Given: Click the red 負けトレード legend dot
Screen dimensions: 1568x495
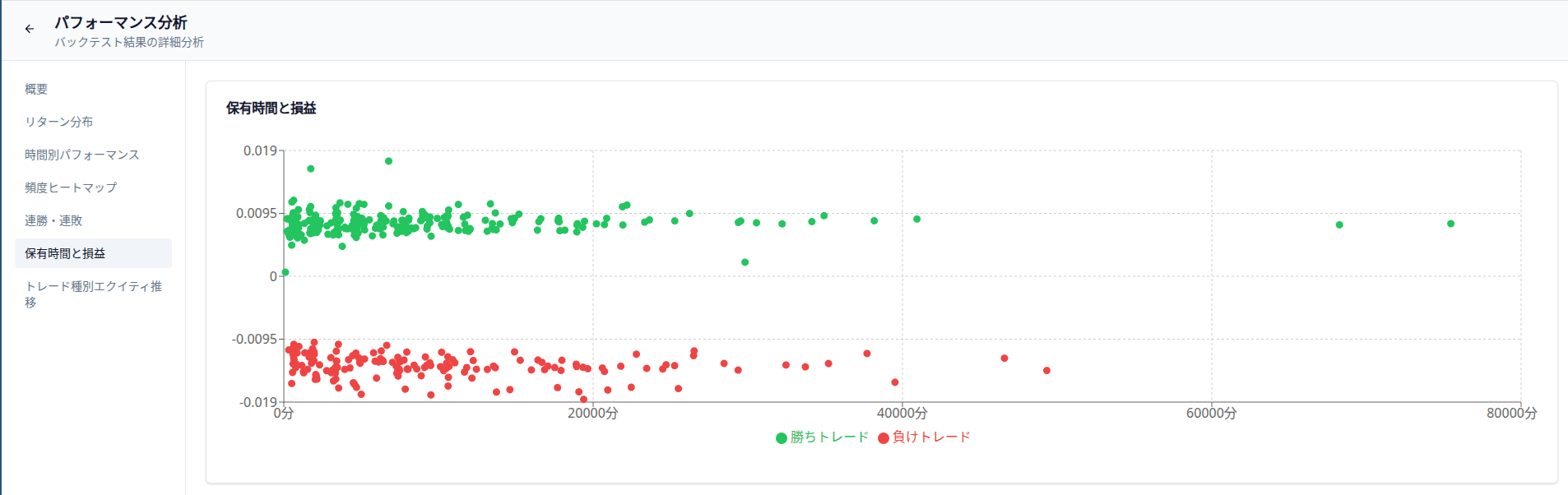Looking at the screenshot, I should [883, 437].
